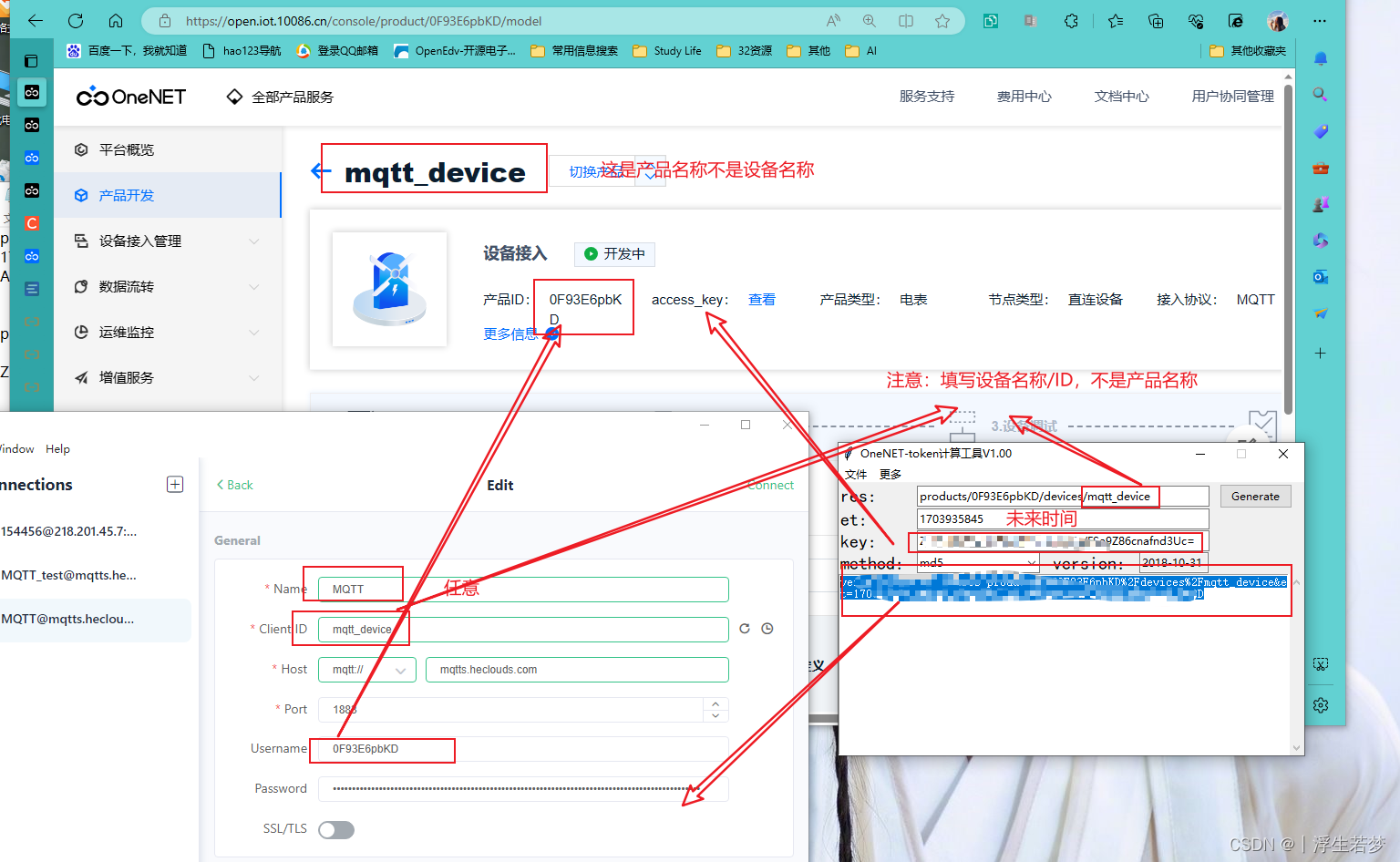1400x862 pixels.
Task: Open the browser favorites list icon
Action: tap(1116, 20)
